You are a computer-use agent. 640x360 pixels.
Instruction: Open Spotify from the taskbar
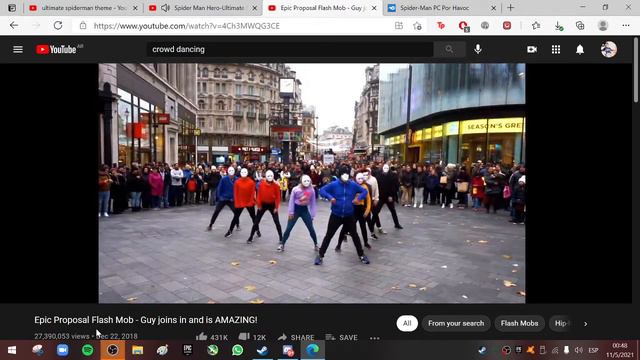click(87, 350)
